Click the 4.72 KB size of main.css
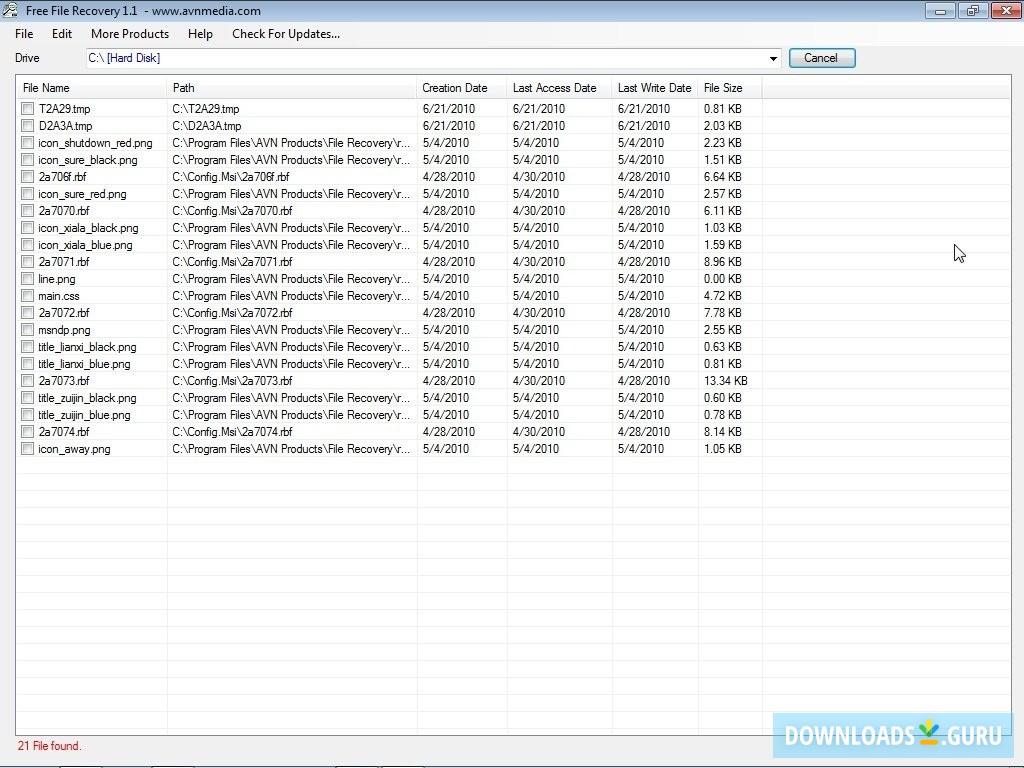 [722, 296]
